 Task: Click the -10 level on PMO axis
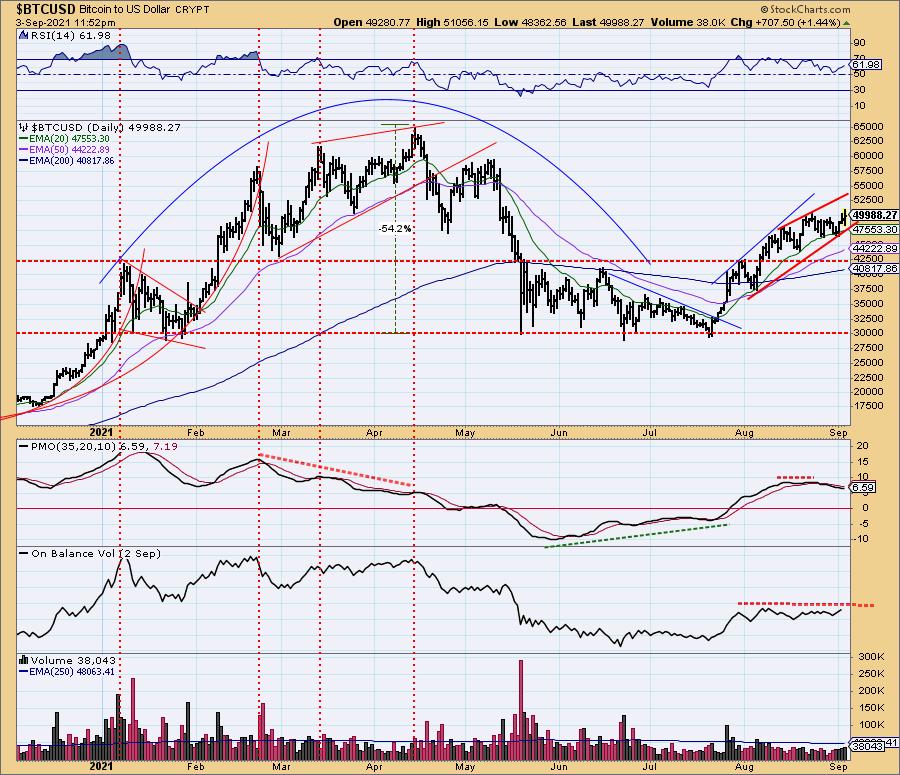(863, 538)
